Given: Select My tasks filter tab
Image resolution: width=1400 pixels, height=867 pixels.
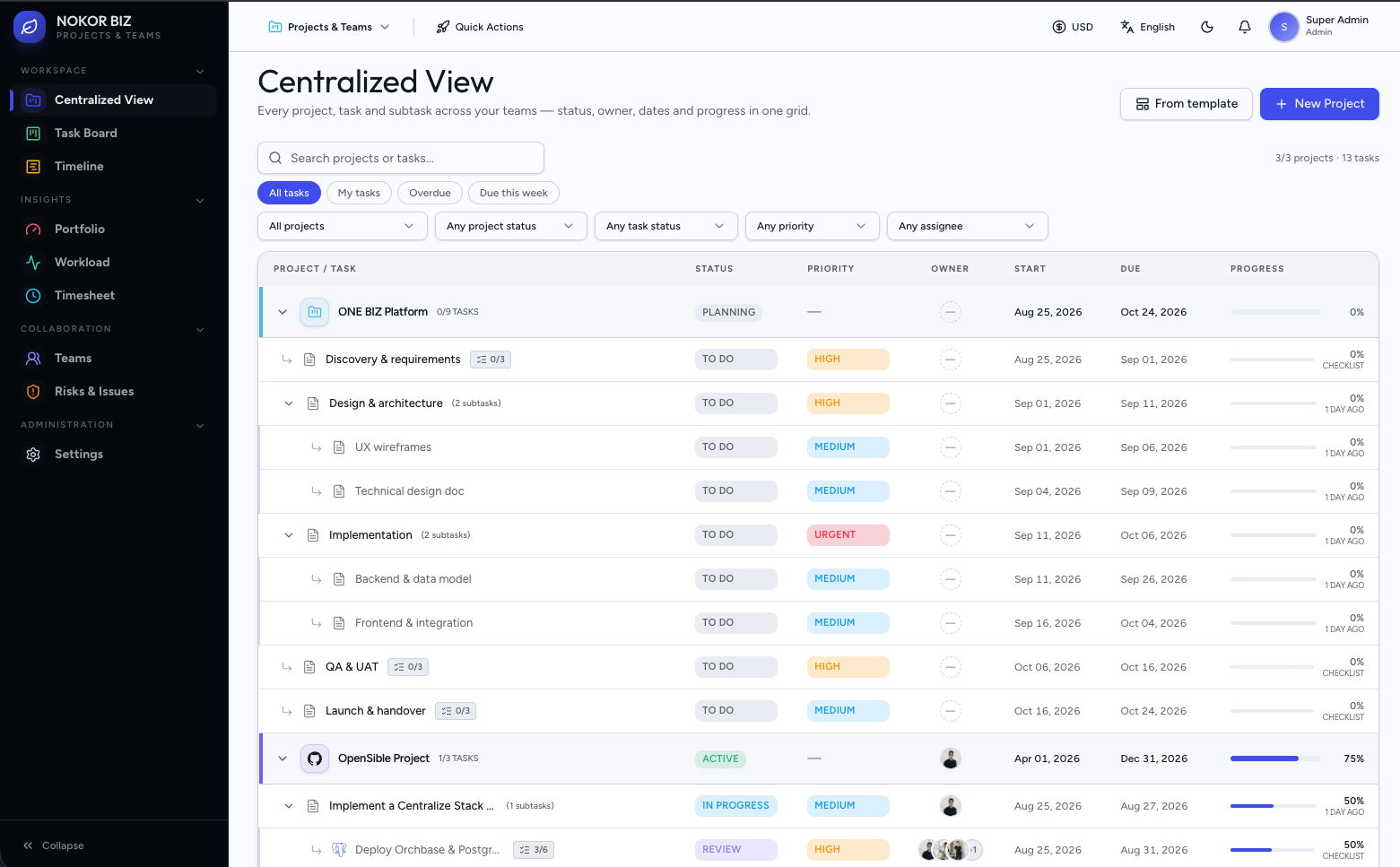Looking at the screenshot, I should [359, 193].
